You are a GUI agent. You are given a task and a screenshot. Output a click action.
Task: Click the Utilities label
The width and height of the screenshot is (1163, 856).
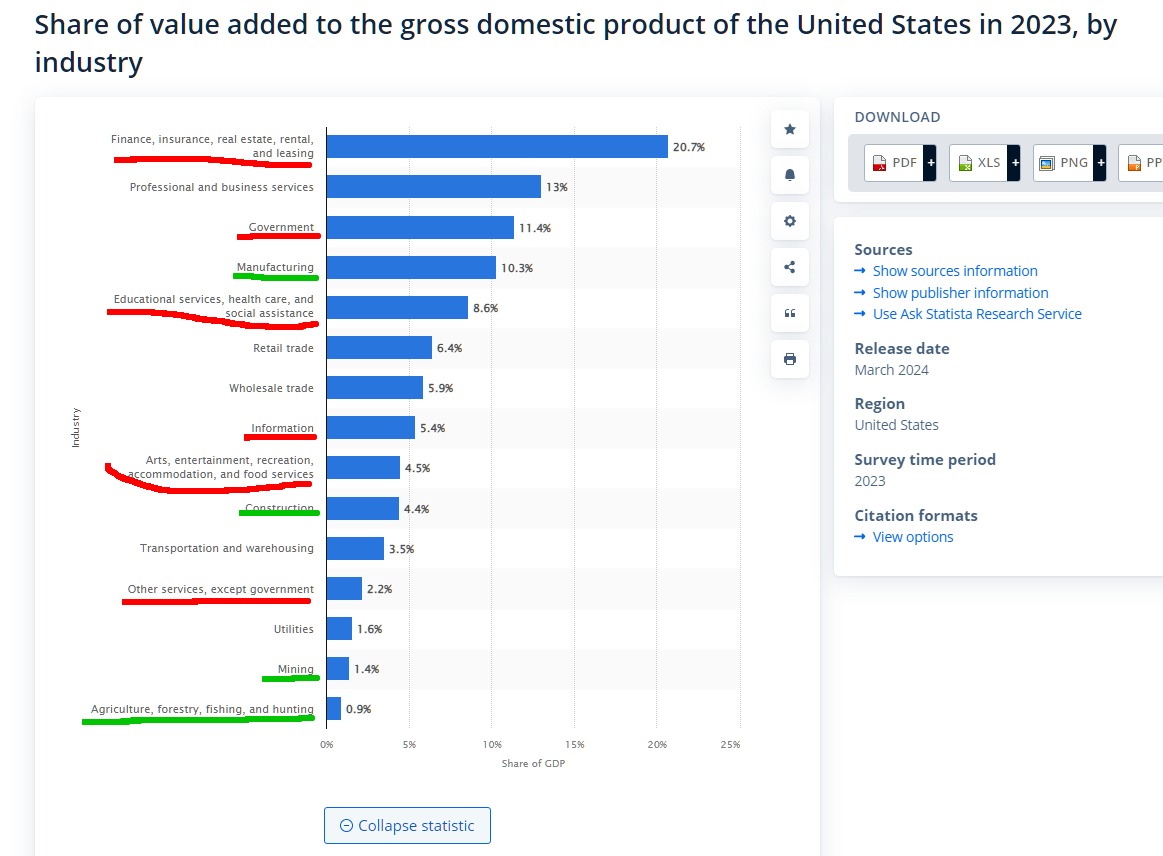click(294, 629)
